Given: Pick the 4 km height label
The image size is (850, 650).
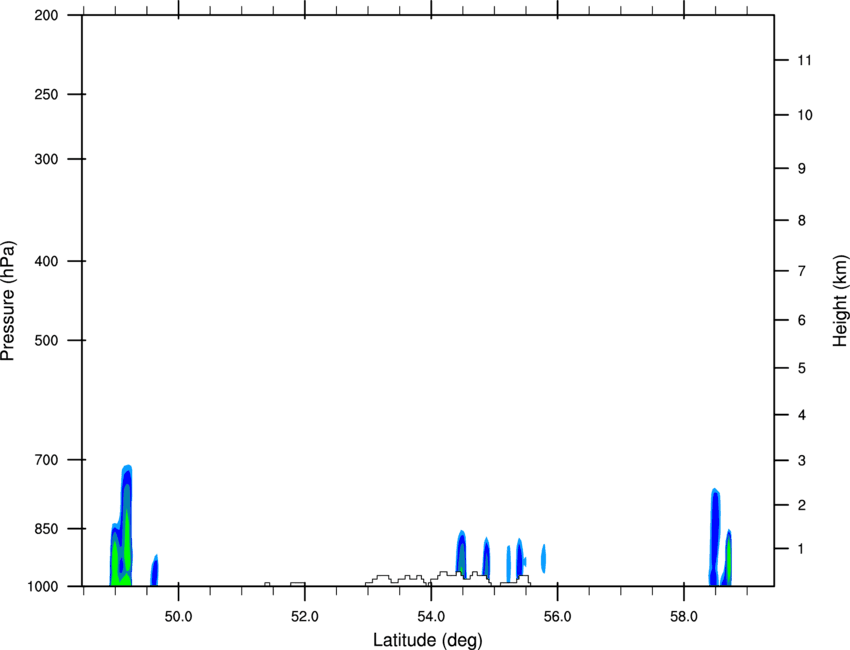Looking at the screenshot, I should (x=802, y=415).
